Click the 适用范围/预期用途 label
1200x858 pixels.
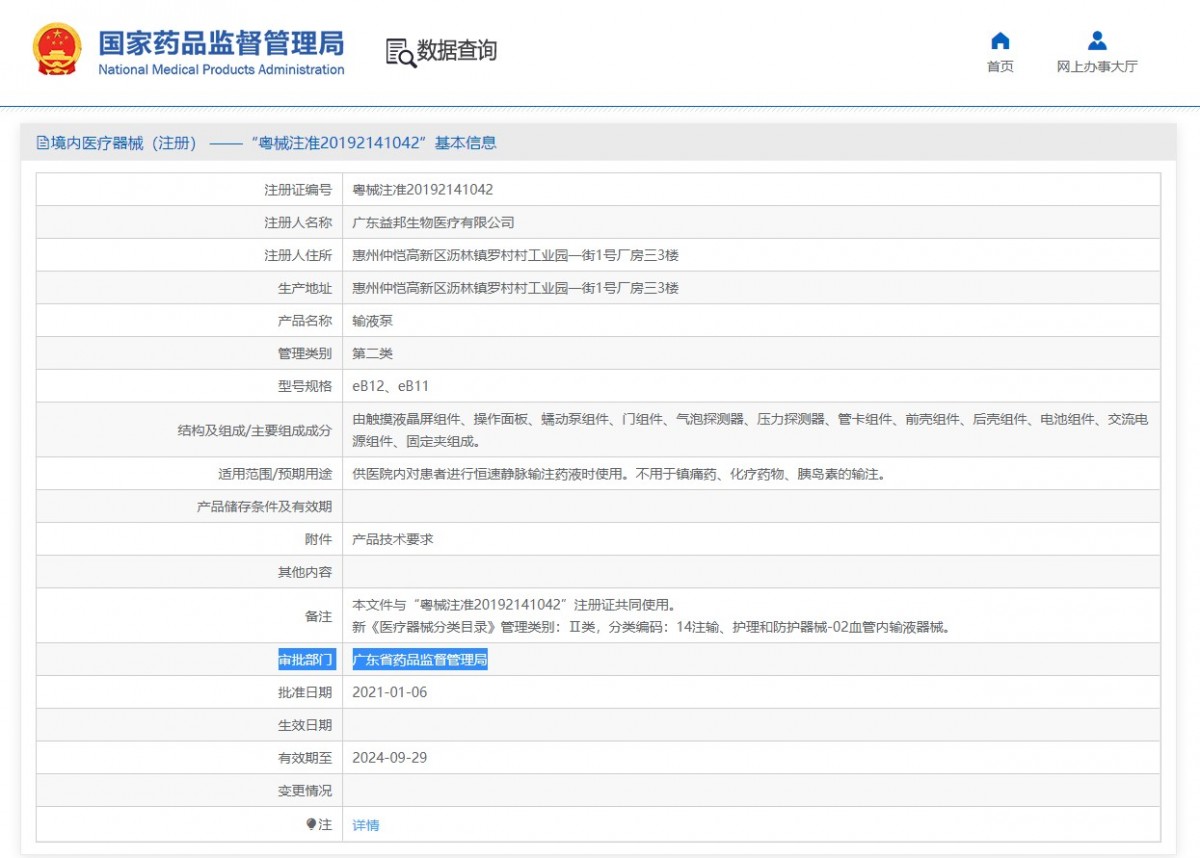pos(275,474)
